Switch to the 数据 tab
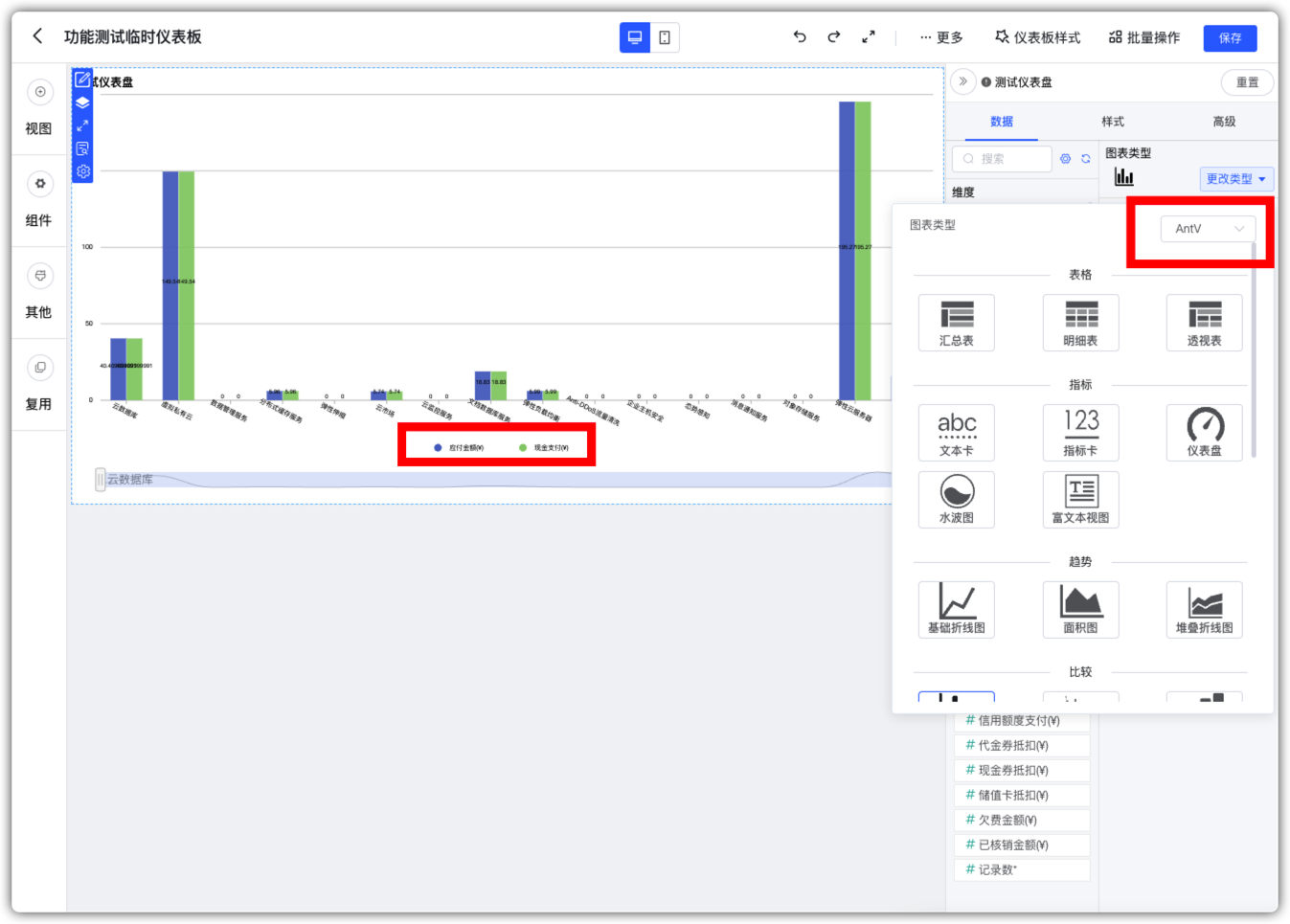Image resolution: width=1290 pixels, height=924 pixels. click(x=1002, y=122)
